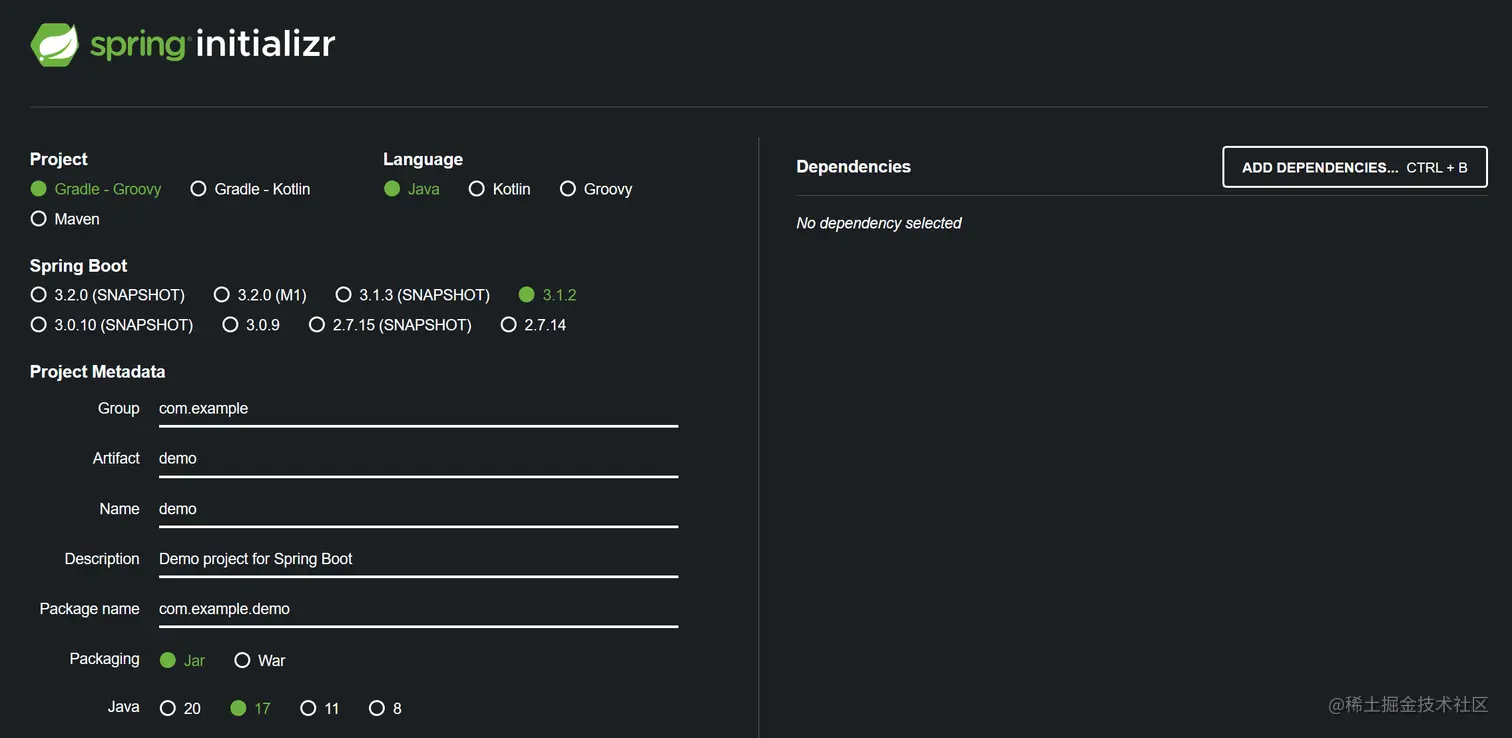
Task: Click the Project section heading
Action: [x=59, y=159]
